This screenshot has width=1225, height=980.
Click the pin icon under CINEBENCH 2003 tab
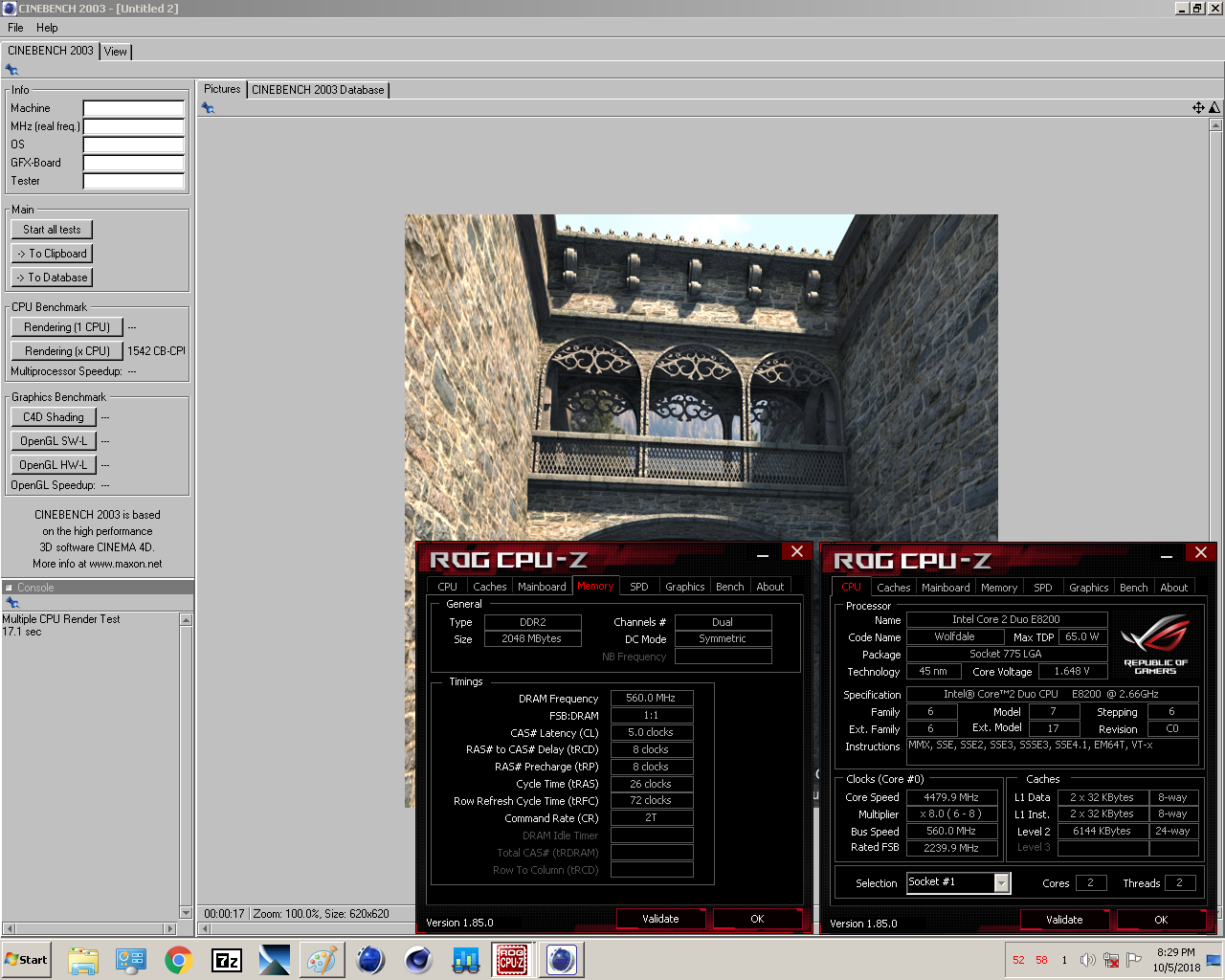point(11,70)
